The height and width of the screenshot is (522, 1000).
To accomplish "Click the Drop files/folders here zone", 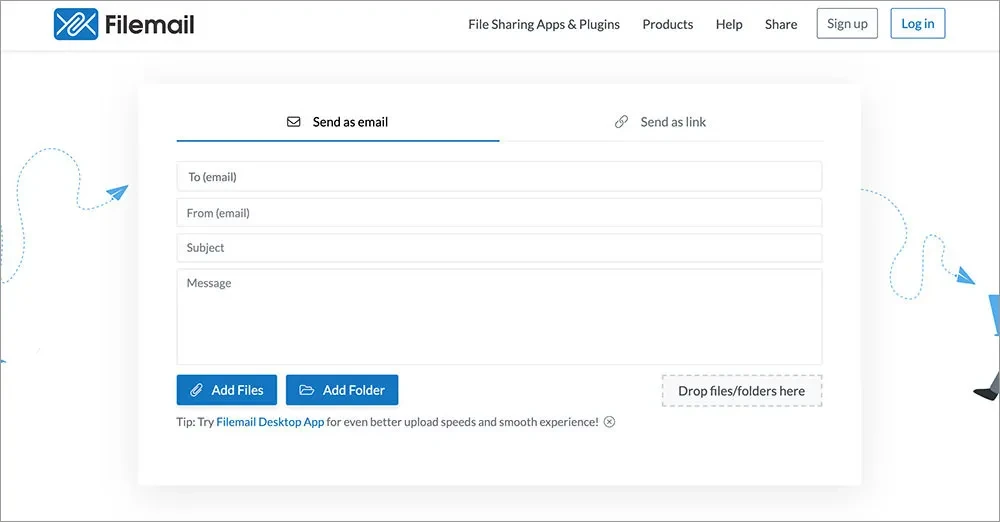I will (741, 391).
